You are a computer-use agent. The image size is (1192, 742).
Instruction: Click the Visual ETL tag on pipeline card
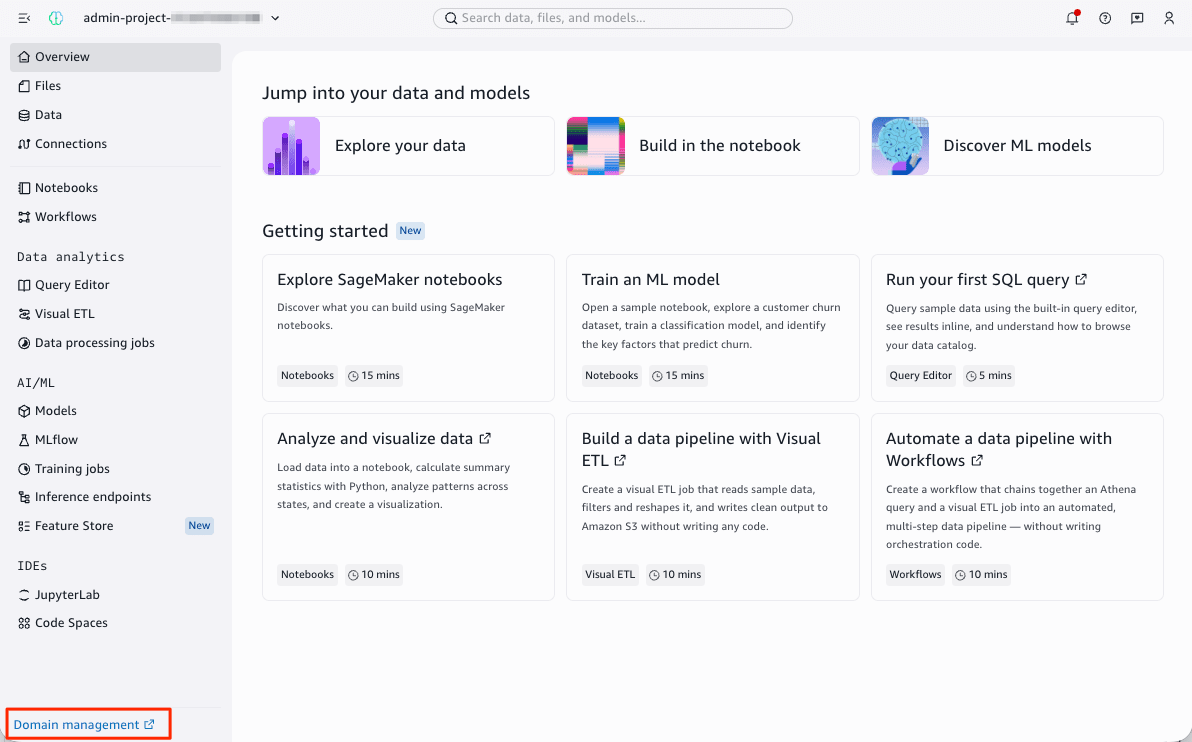[x=610, y=575]
